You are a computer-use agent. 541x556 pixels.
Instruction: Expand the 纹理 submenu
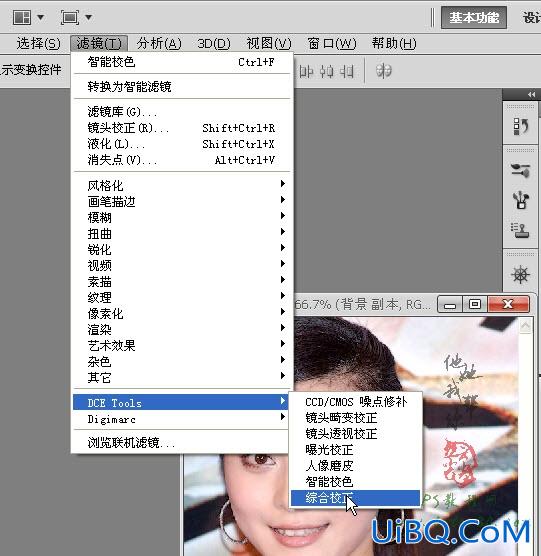pyautogui.click(x=182, y=297)
